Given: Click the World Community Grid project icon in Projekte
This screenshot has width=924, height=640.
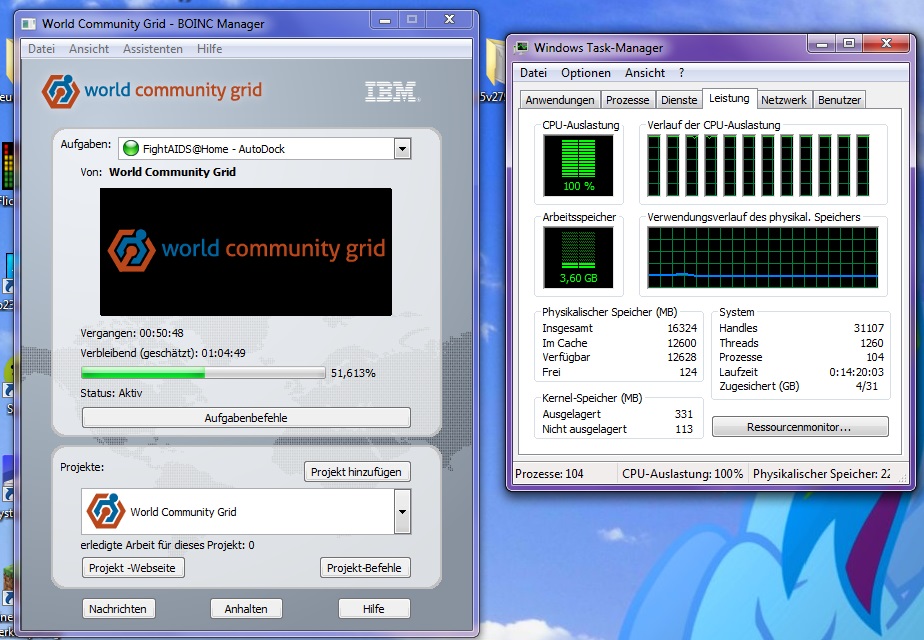Looking at the screenshot, I should click(x=106, y=511).
